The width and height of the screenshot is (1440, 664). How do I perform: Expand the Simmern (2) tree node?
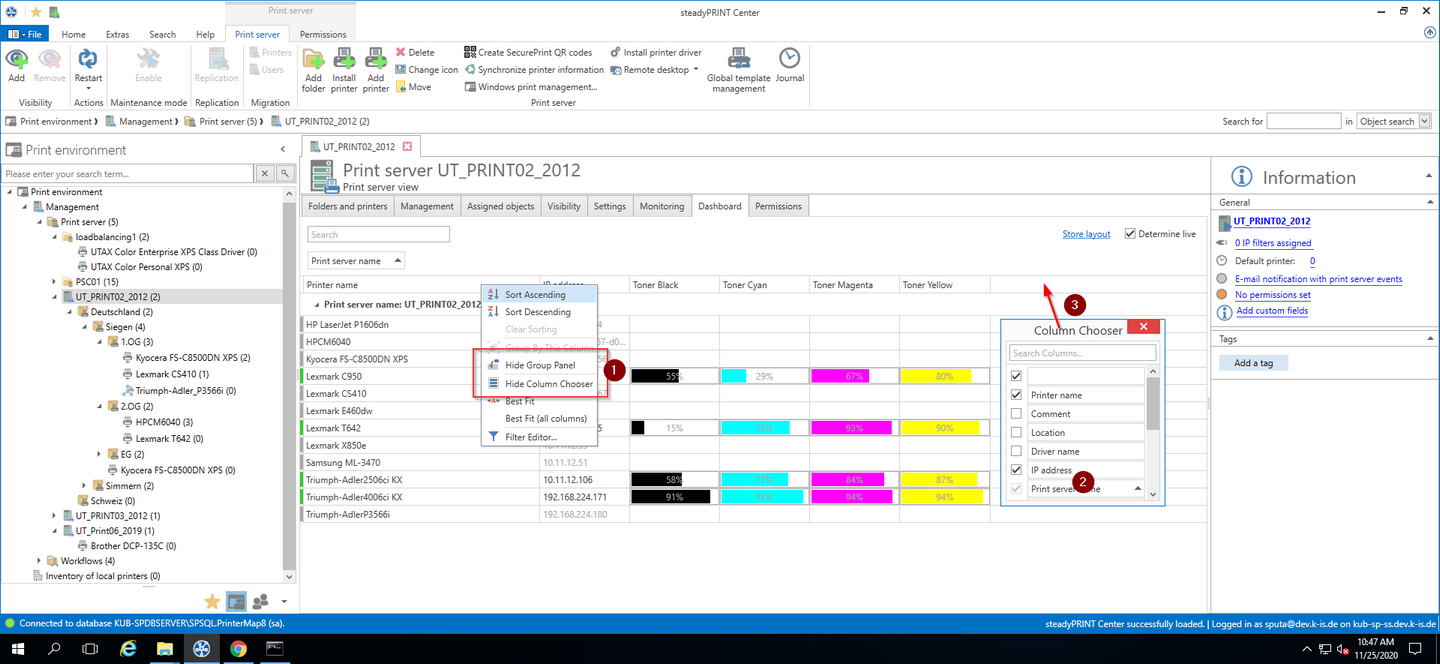tap(85, 485)
